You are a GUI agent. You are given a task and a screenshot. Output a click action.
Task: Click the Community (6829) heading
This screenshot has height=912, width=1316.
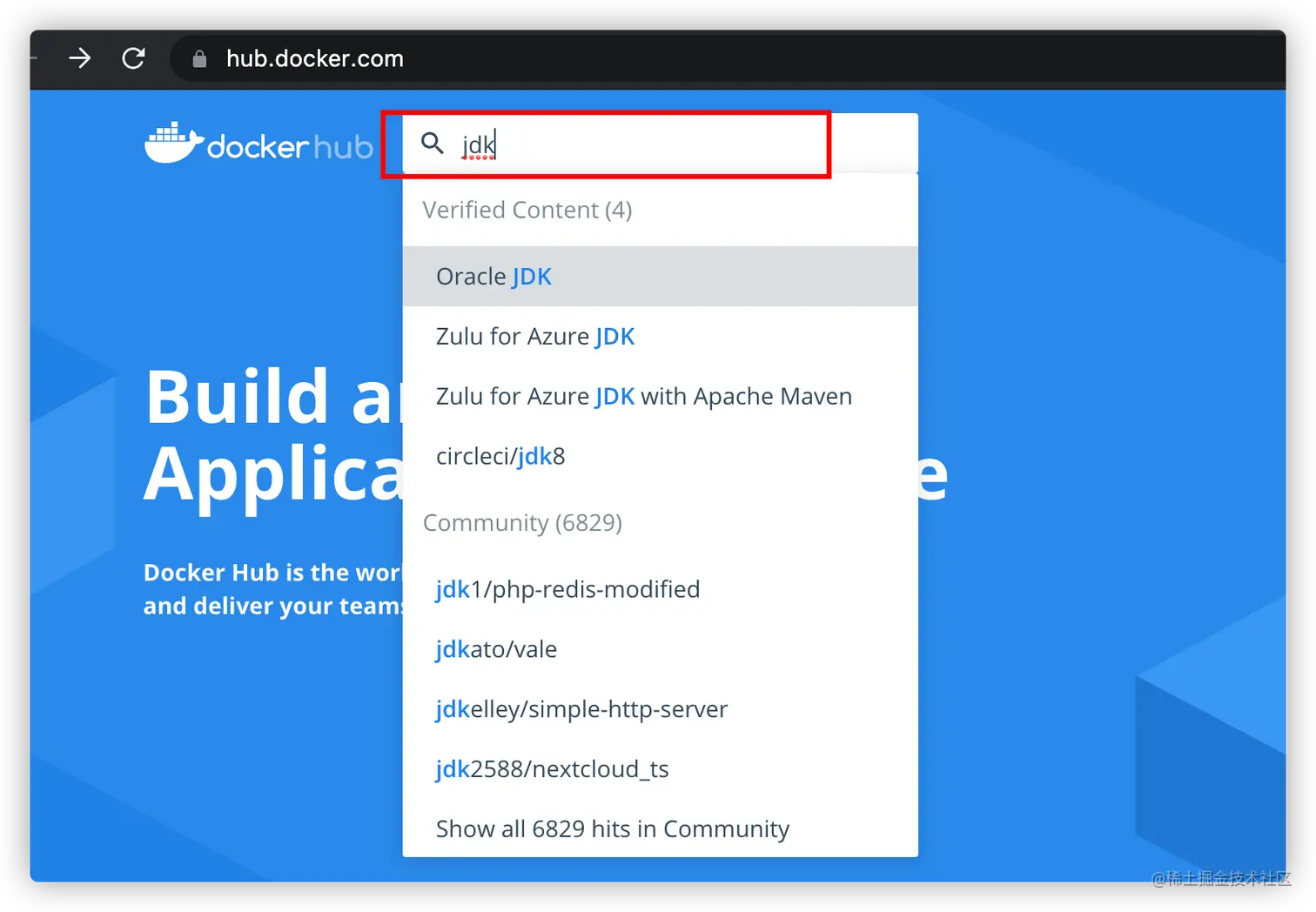tap(522, 522)
